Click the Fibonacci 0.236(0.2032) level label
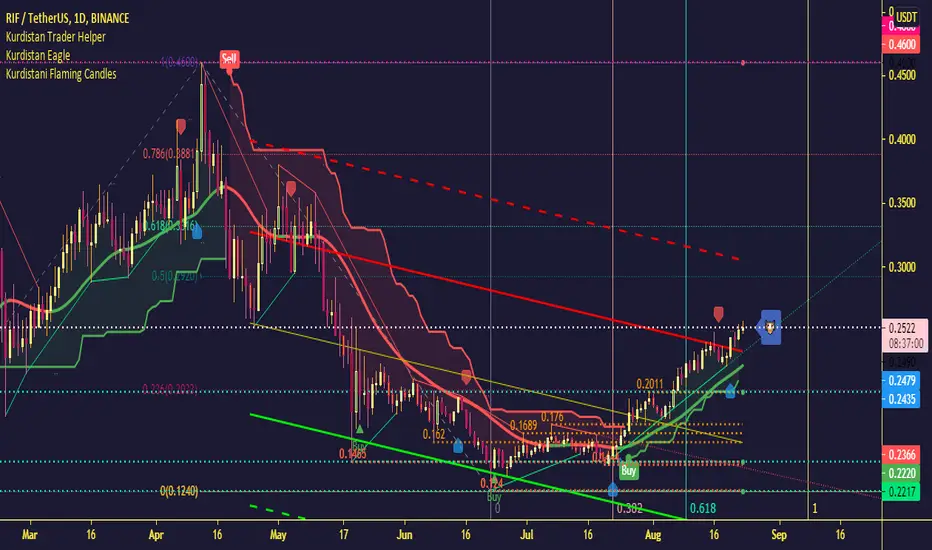Viewport: 932px width, 550px height. 170,389
